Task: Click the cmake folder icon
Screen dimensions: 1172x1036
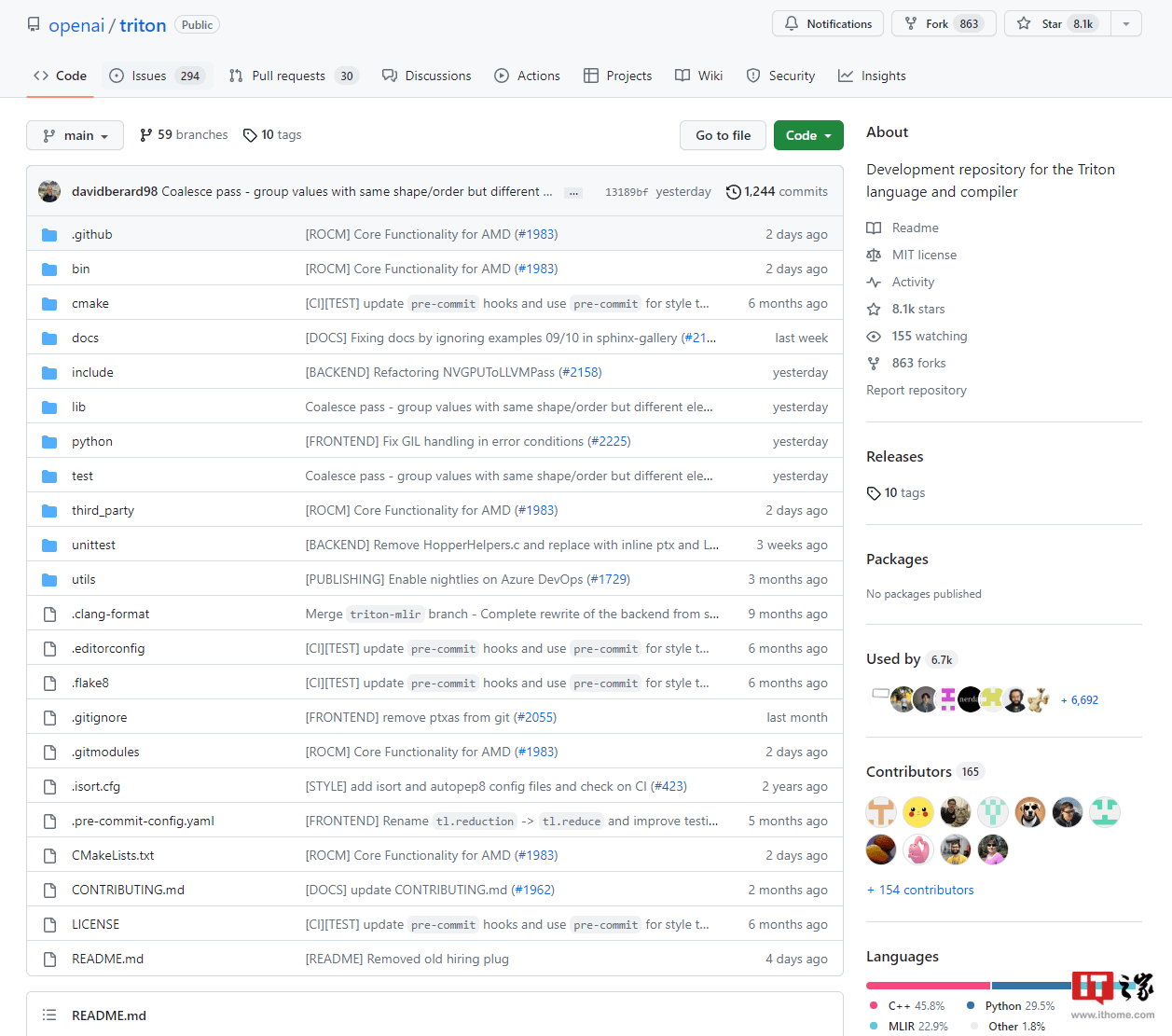Action: [49, 303]
